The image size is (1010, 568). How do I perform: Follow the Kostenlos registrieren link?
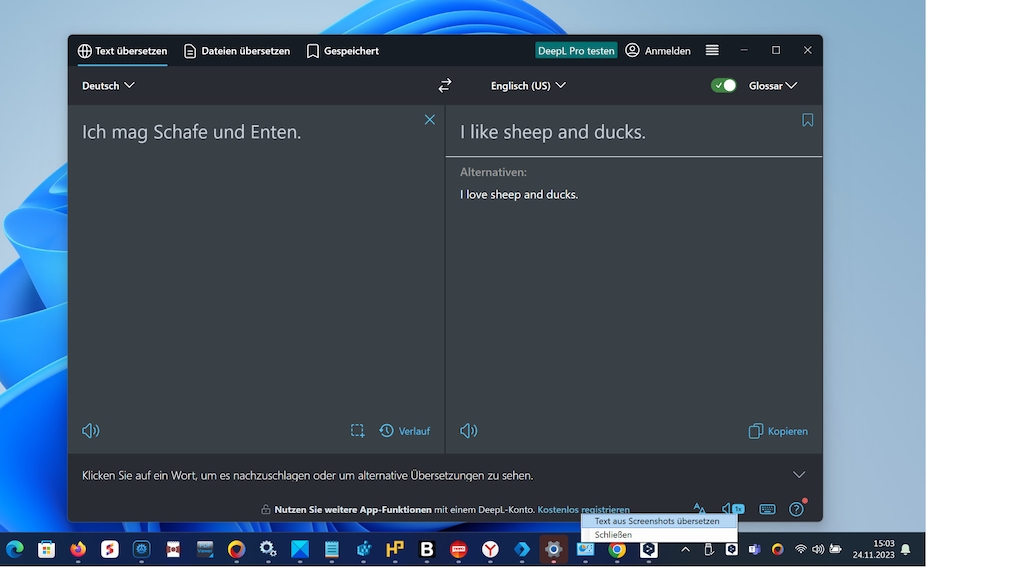(584, 509)
